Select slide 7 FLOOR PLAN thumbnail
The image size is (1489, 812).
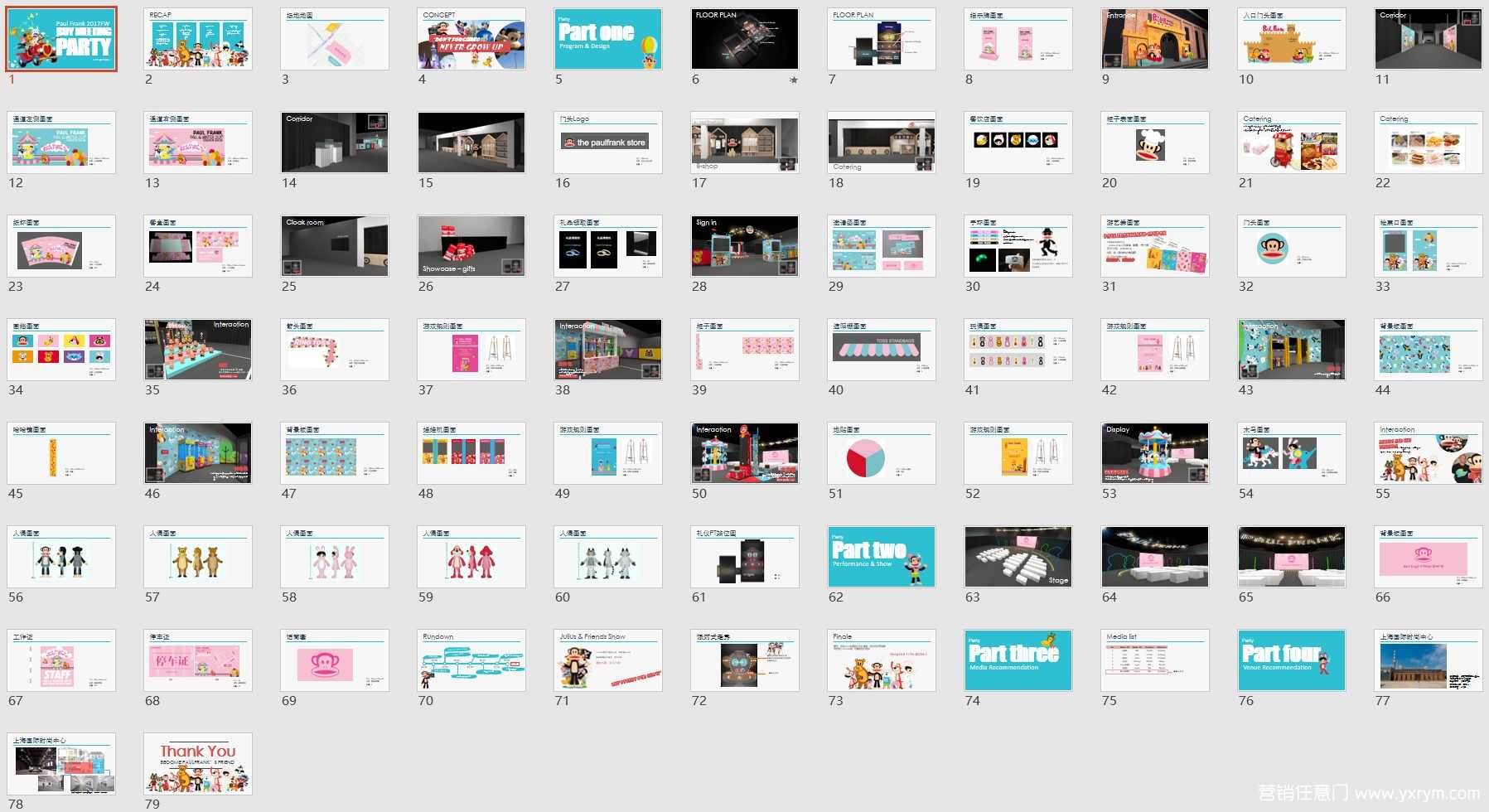coord(882,39)
